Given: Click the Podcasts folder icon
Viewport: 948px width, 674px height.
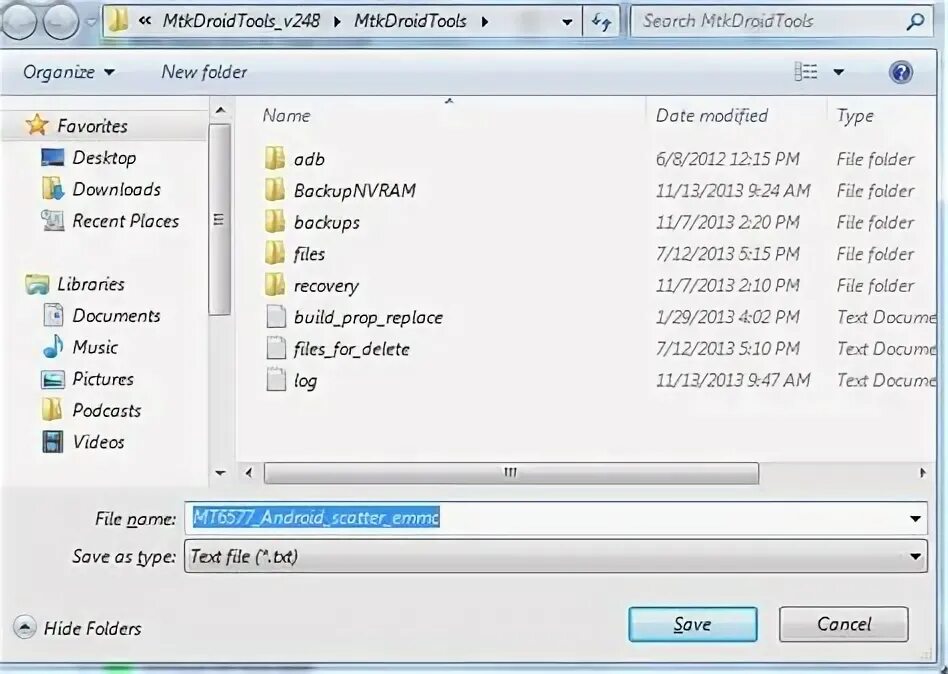Looking at the screenshot, I should (x=53, y=410).
